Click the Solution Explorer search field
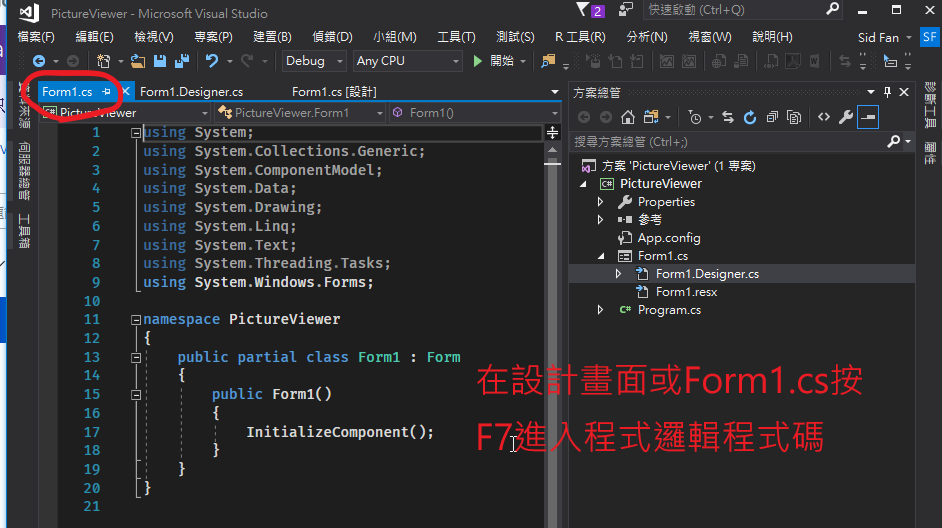The height and width of the screenshot is (528, 942). pos(727,142)
